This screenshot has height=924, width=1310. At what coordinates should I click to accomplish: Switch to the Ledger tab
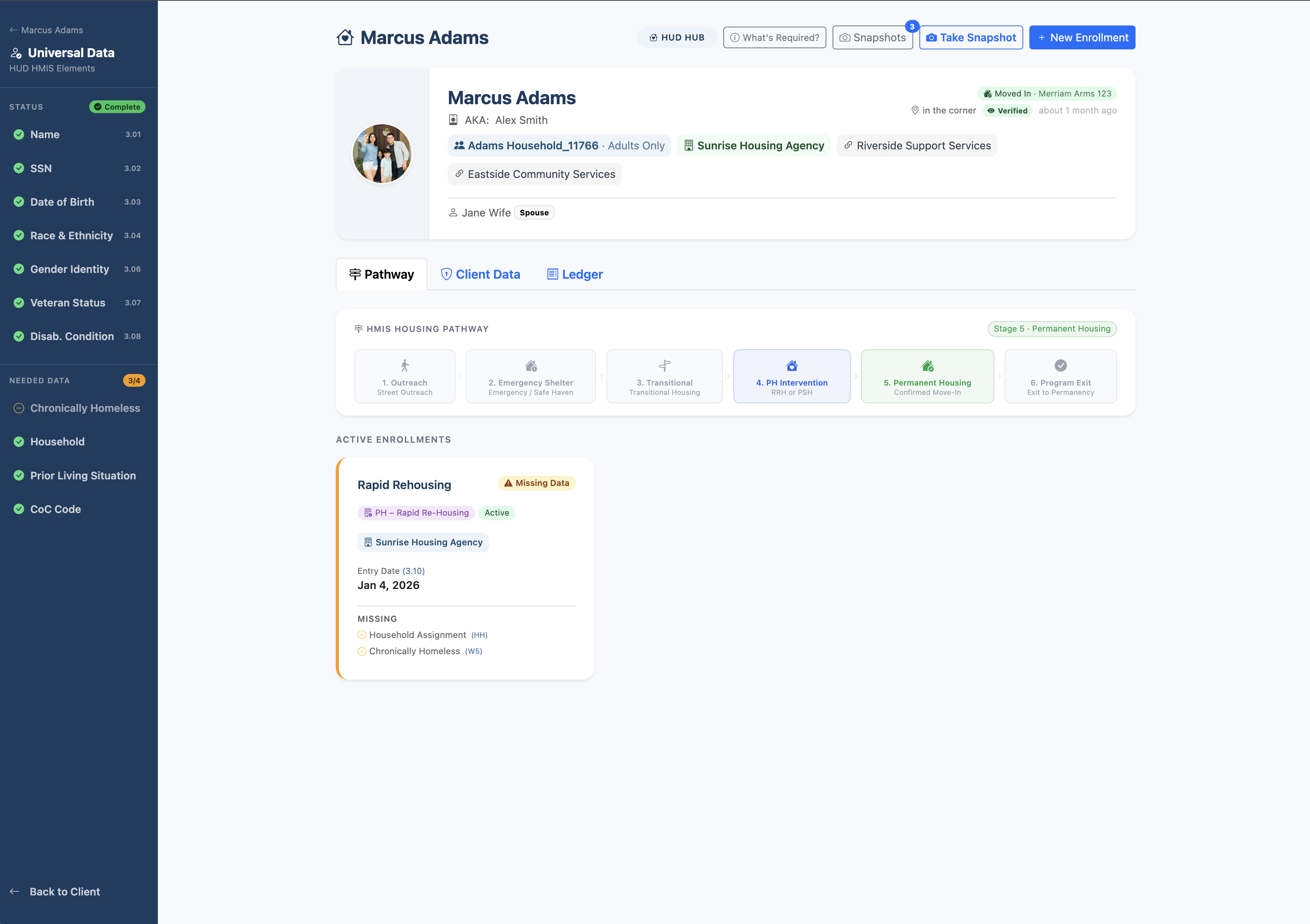pos(575,274)
